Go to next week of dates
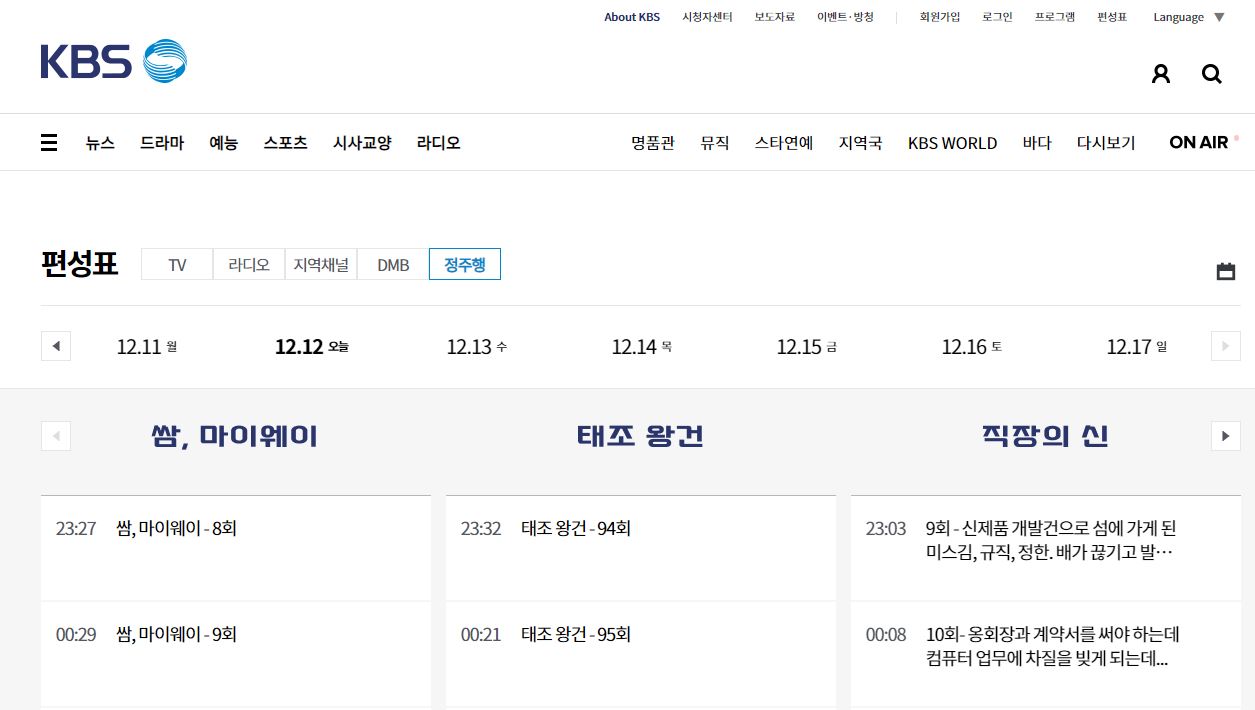 [x=1226, y=347]
